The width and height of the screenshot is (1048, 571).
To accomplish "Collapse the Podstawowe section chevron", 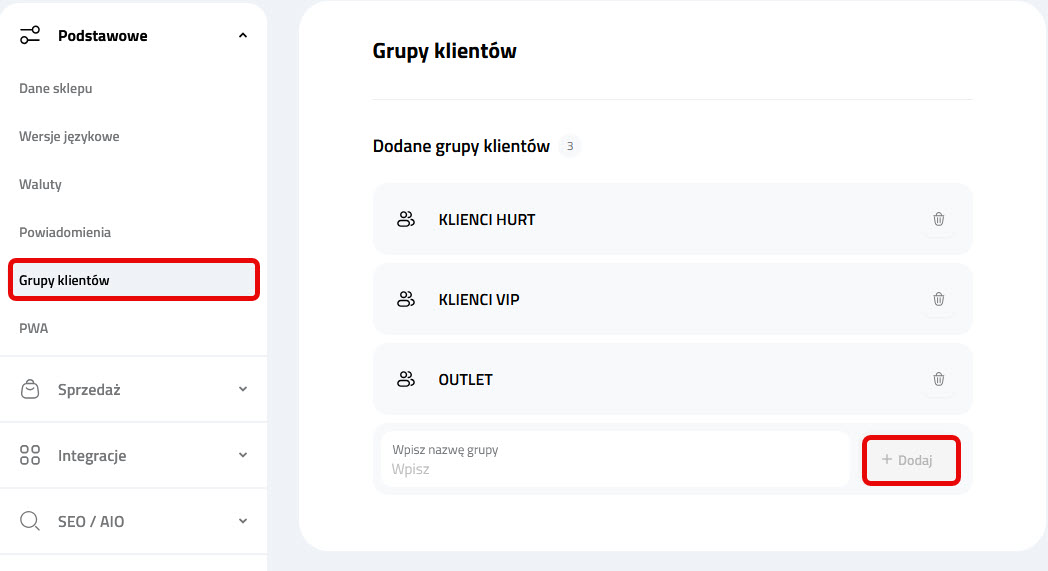I will [243, 35].
